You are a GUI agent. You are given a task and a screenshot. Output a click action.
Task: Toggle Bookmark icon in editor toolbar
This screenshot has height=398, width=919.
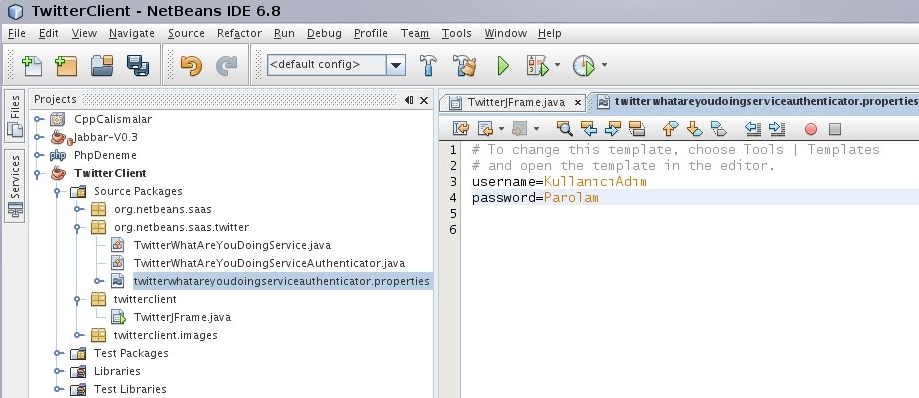718,128
